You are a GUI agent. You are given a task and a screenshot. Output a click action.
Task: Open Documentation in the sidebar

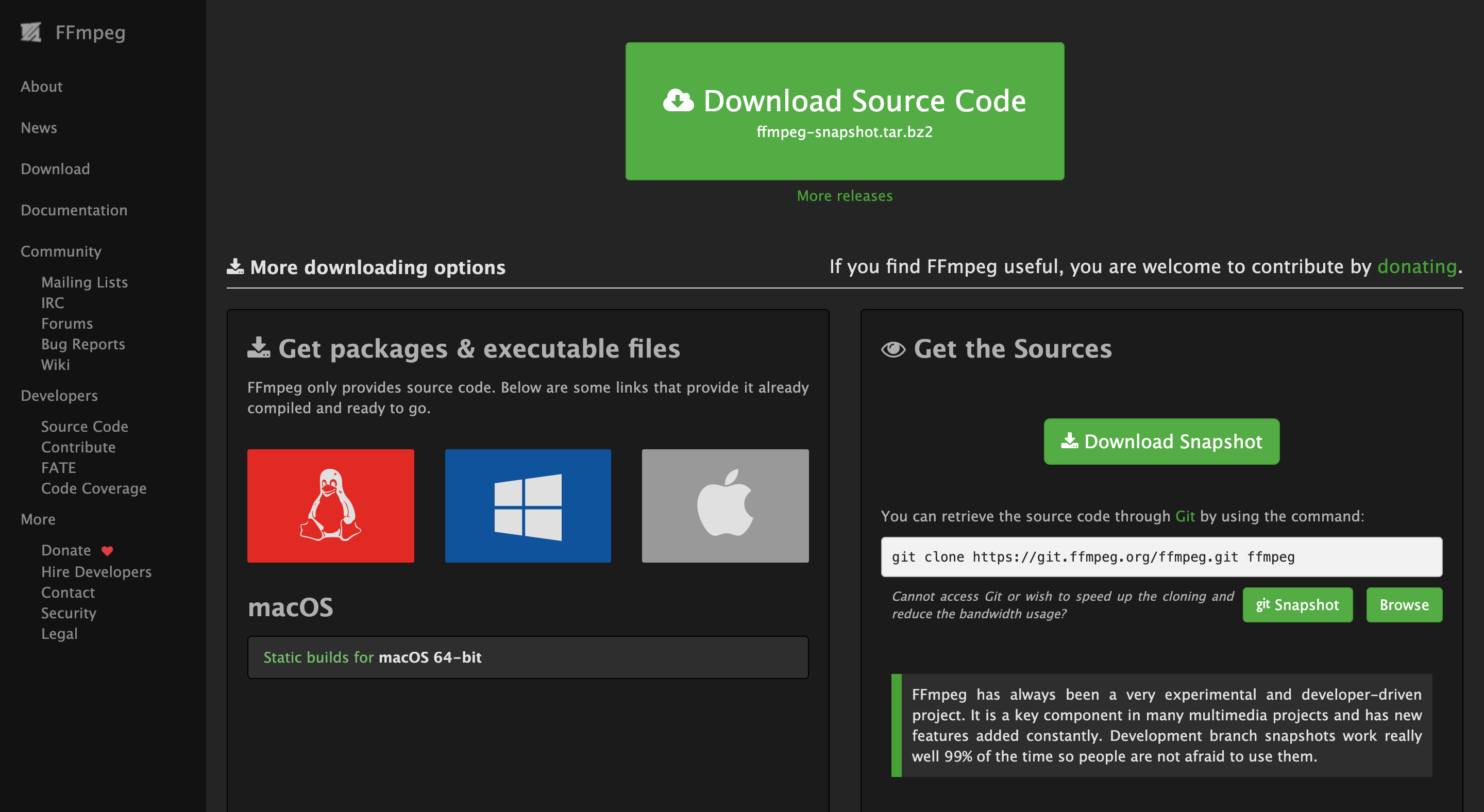coord(74,210)
